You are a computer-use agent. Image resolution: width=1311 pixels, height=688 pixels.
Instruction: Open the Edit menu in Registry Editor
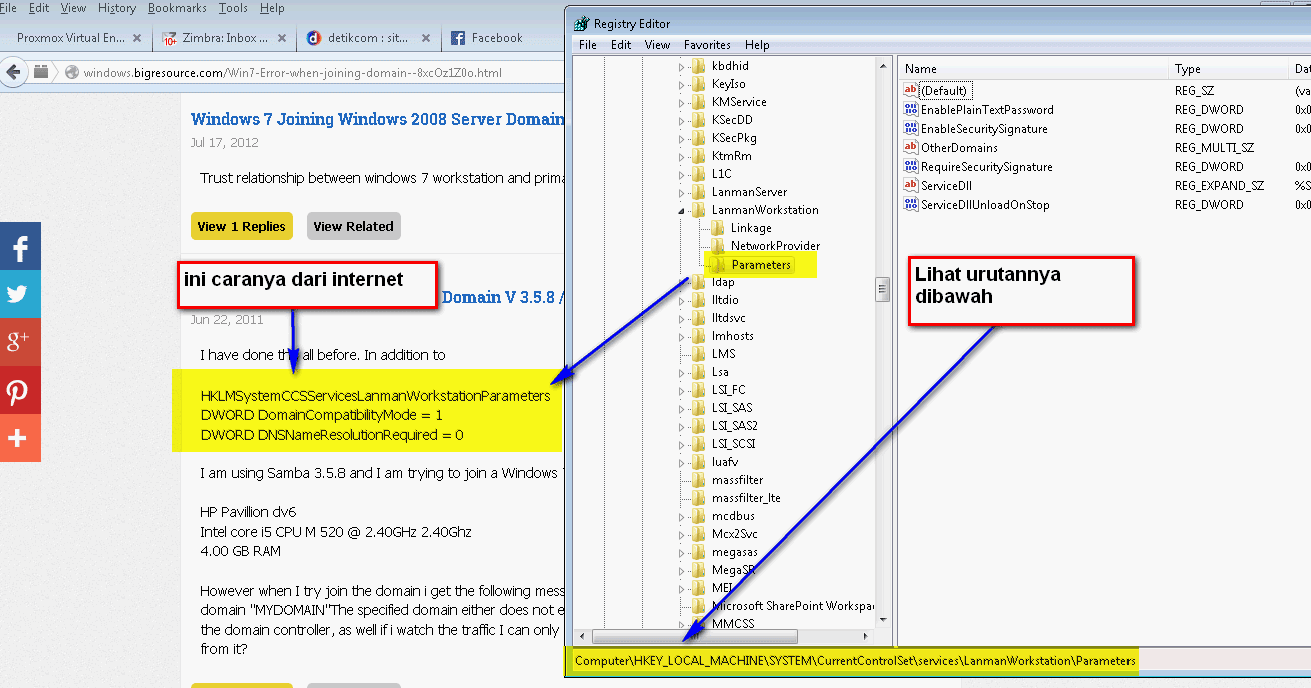tap(621, 45)
